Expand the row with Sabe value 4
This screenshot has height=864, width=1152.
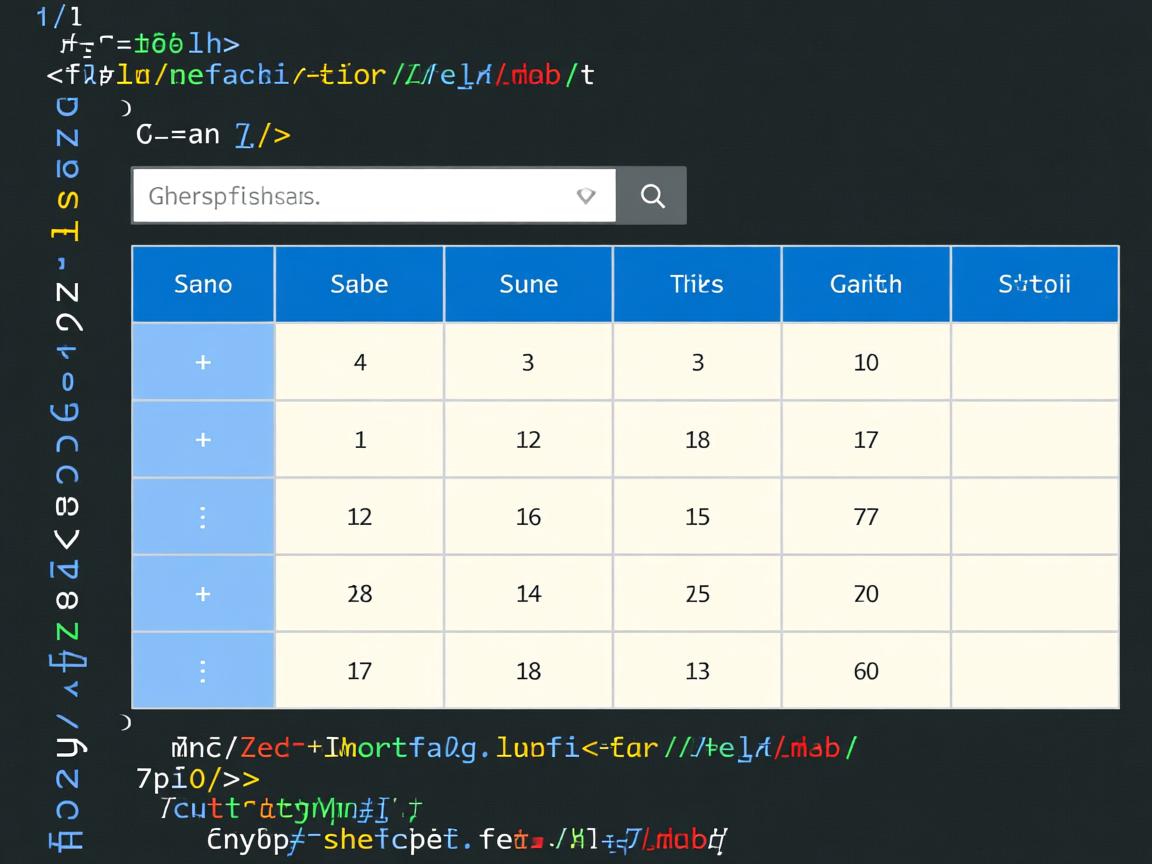pos(203,362)
